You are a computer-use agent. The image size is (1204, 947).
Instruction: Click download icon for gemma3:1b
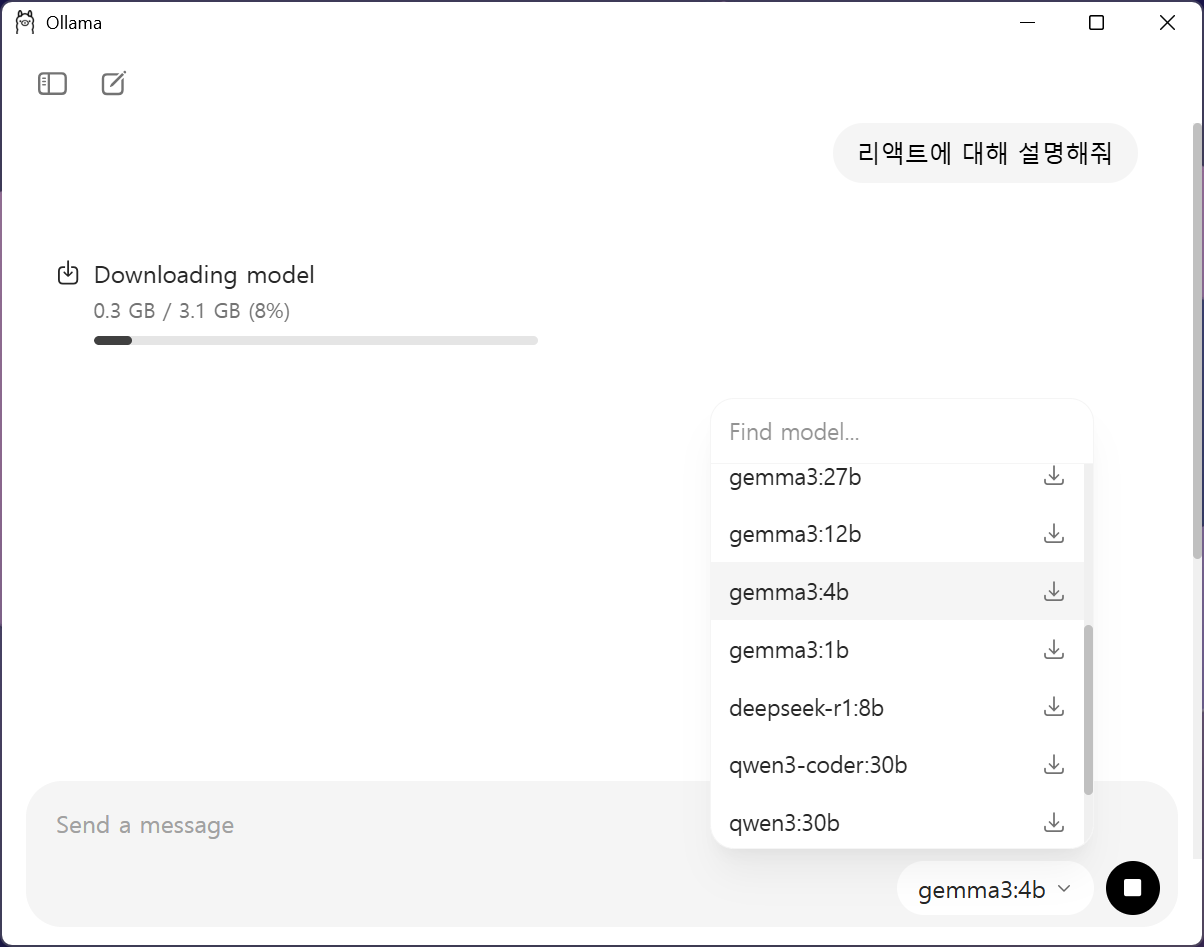coord(1053,650)
